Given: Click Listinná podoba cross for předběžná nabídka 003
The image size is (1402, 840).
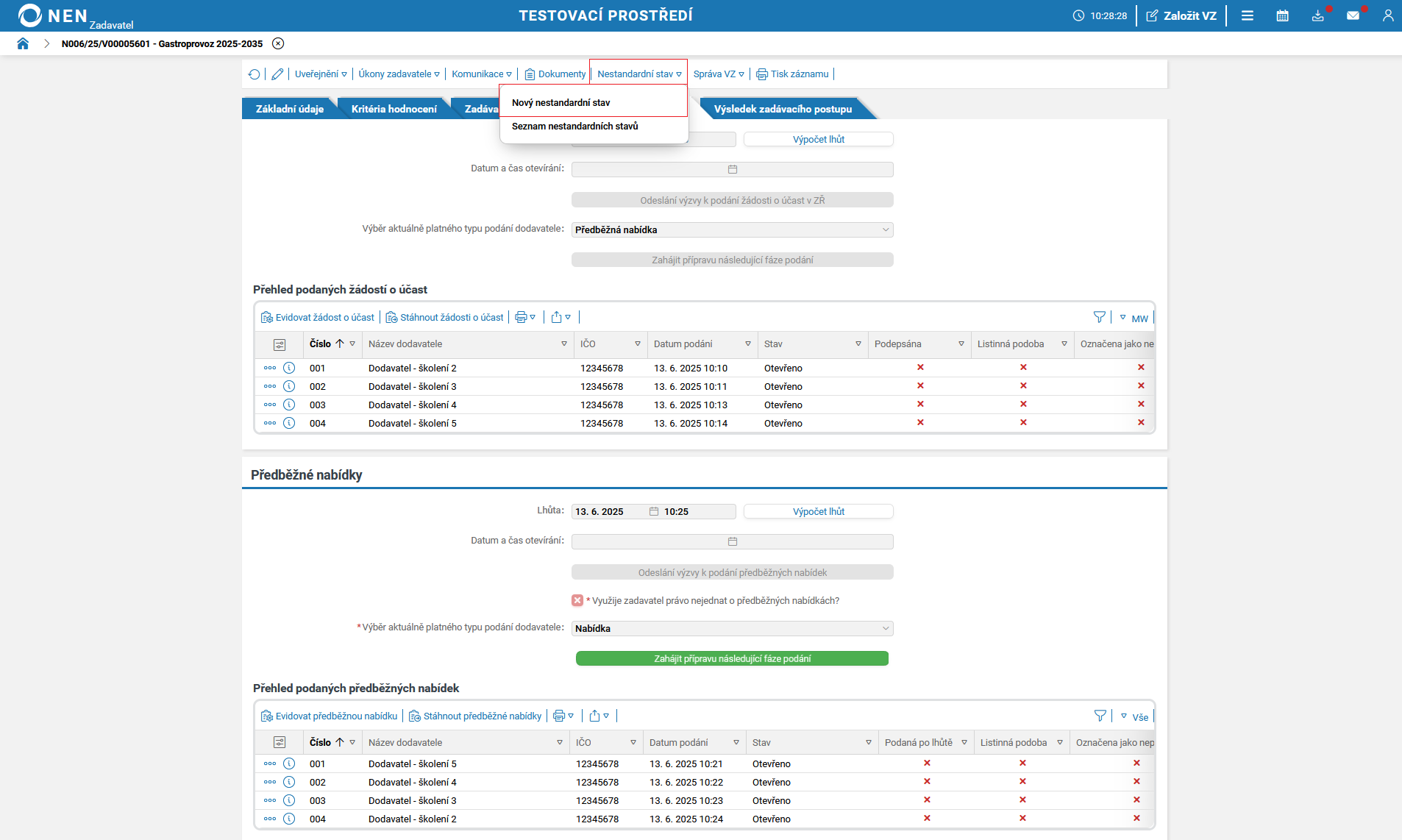Looking at the screenshot, I should (1022, 800).
